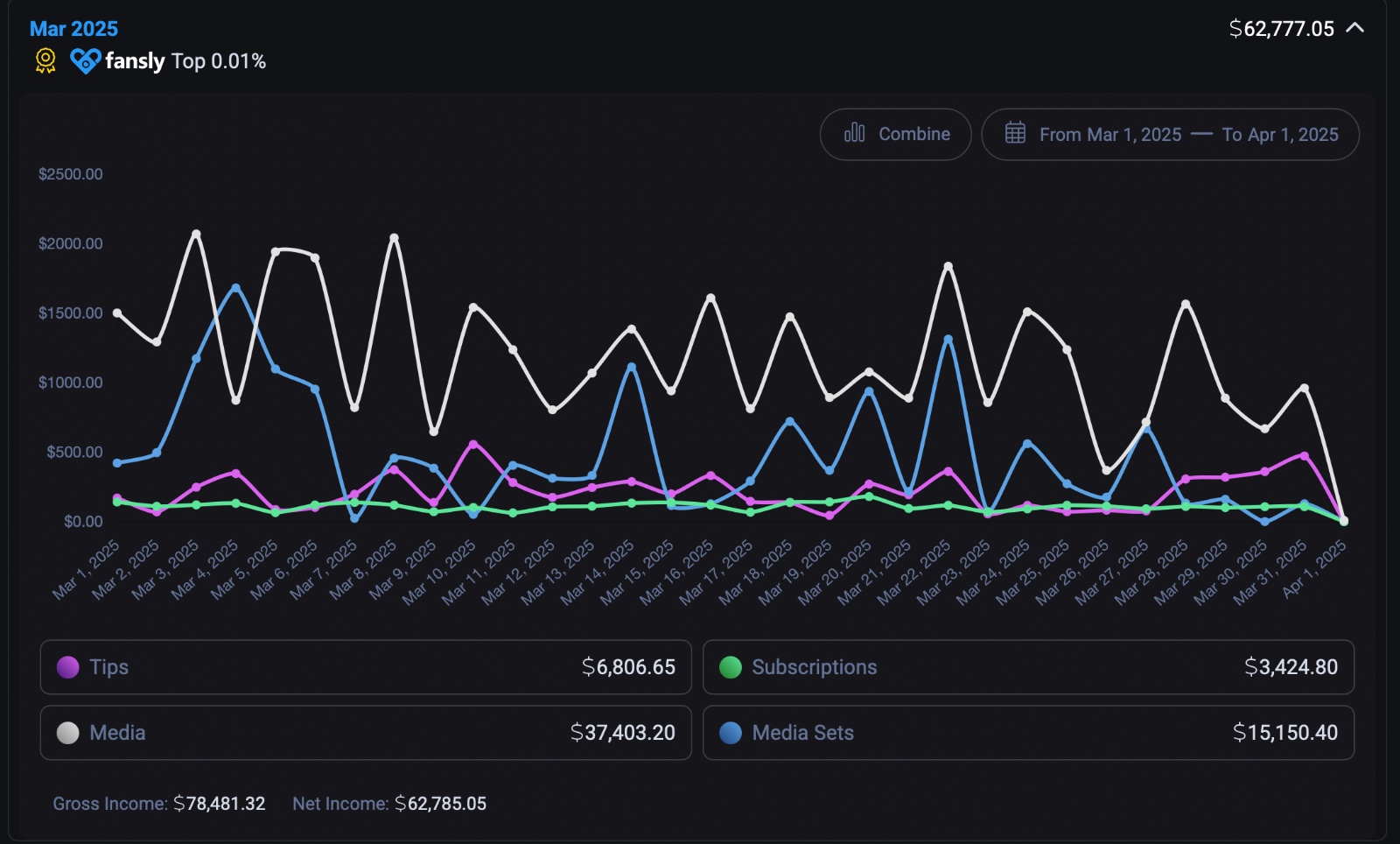Open the To Apr 1, 2025 date selector
1400x844 pixels.
pyautogui.click(x=1278, y=134)
